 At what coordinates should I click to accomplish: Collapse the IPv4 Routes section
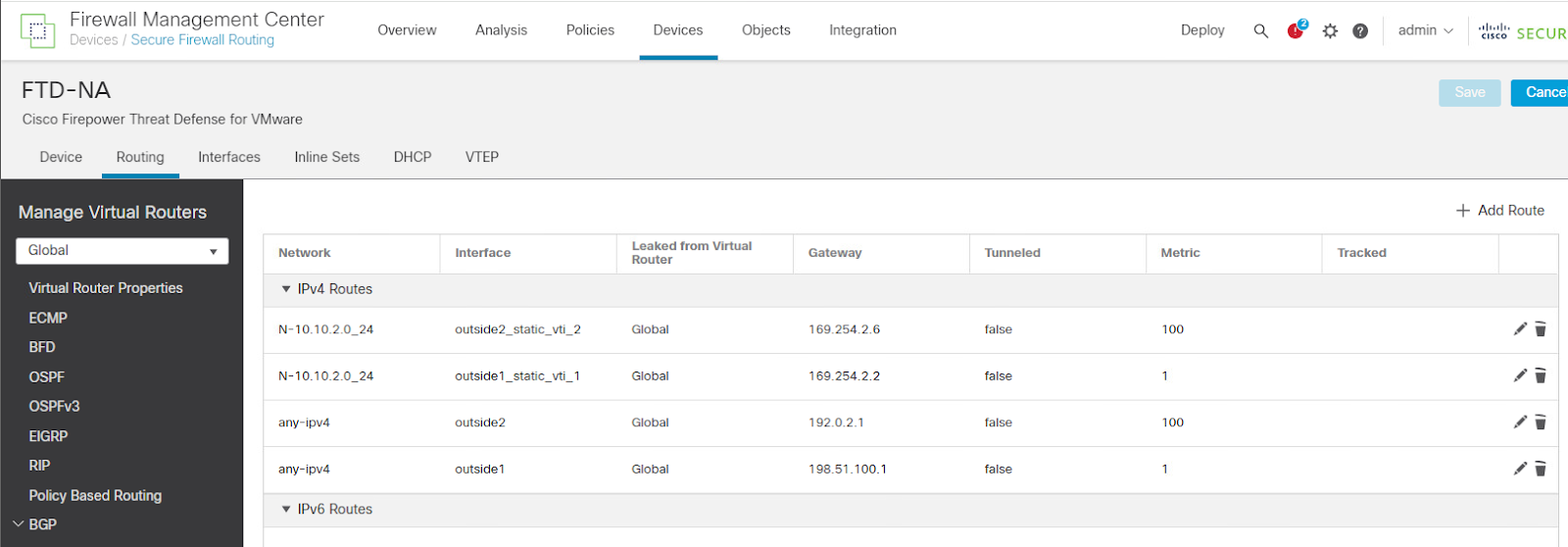click(286, 289)
